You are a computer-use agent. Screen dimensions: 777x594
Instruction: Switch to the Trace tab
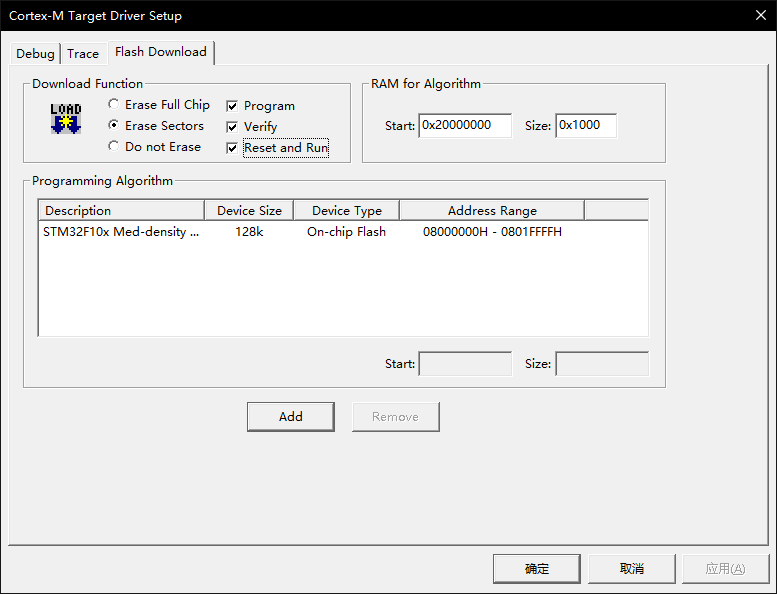tap(83, 54)
